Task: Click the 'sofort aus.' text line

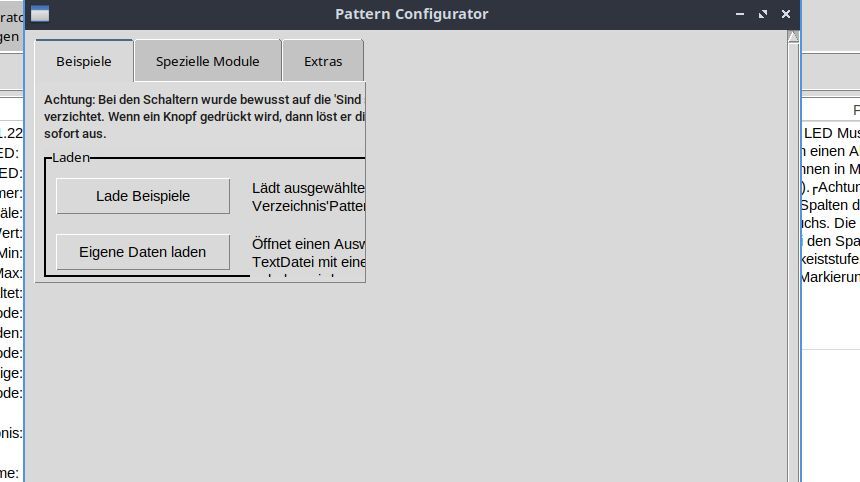Action: click(x=75, y=133)
